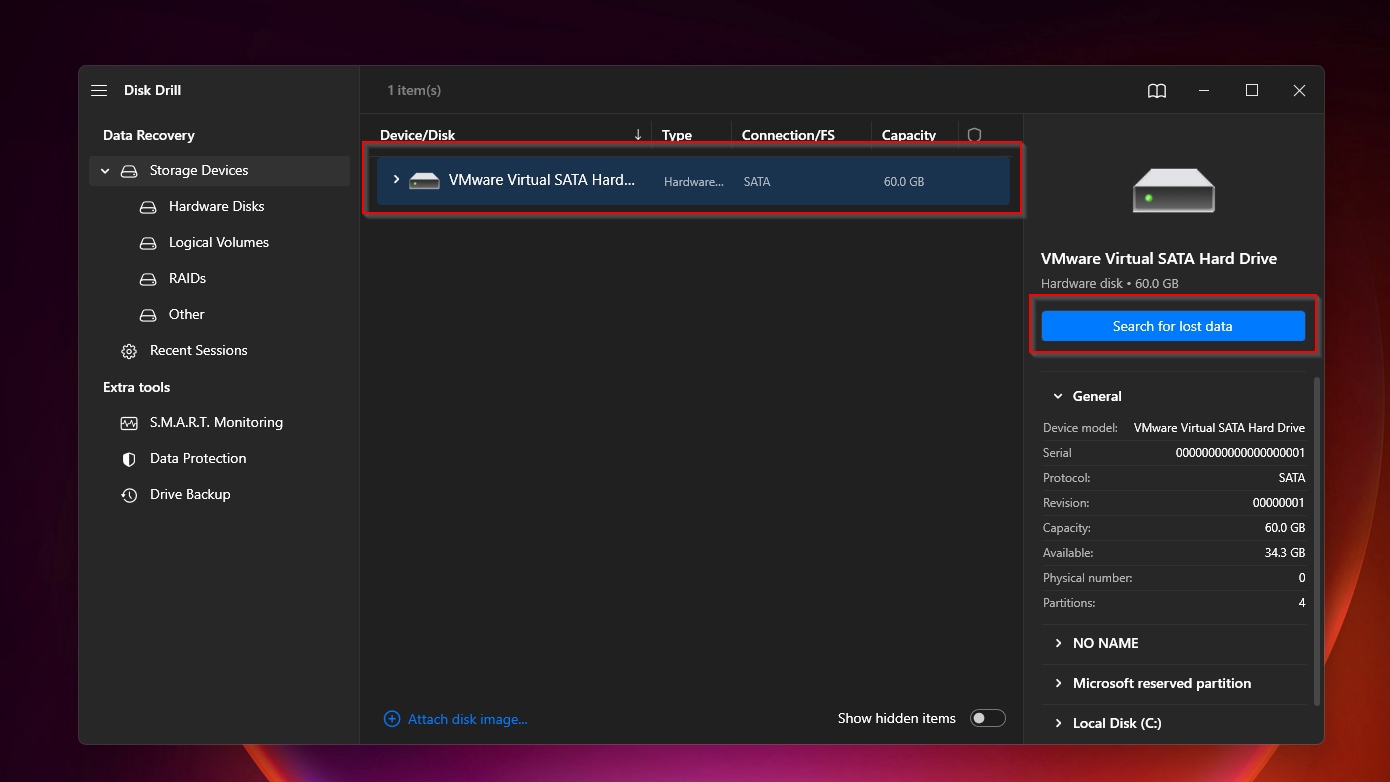Click the Revision value 00000001
Viewport: 1390px width, 782px height.
pos(1279,503)
